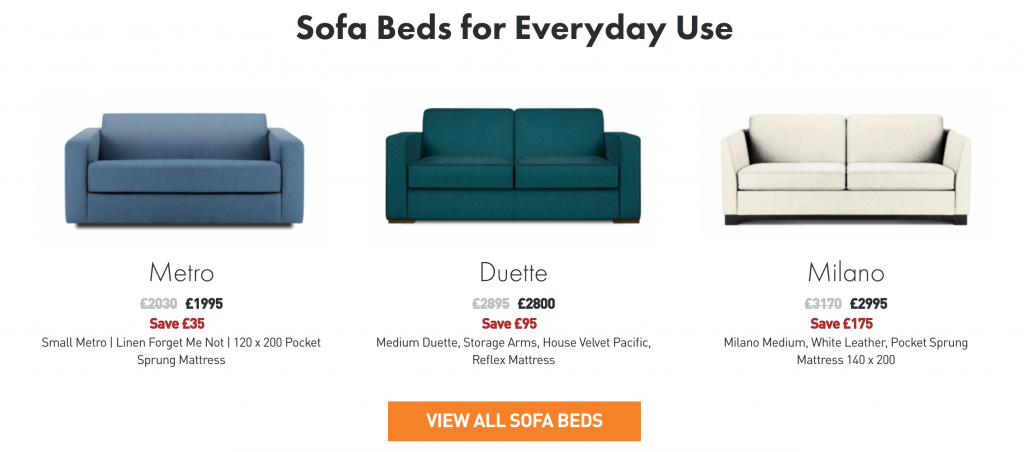The width and height of the screenshot is (1024, 452).
Task: Open the Milano product title
Action: [x=845, y=272]
